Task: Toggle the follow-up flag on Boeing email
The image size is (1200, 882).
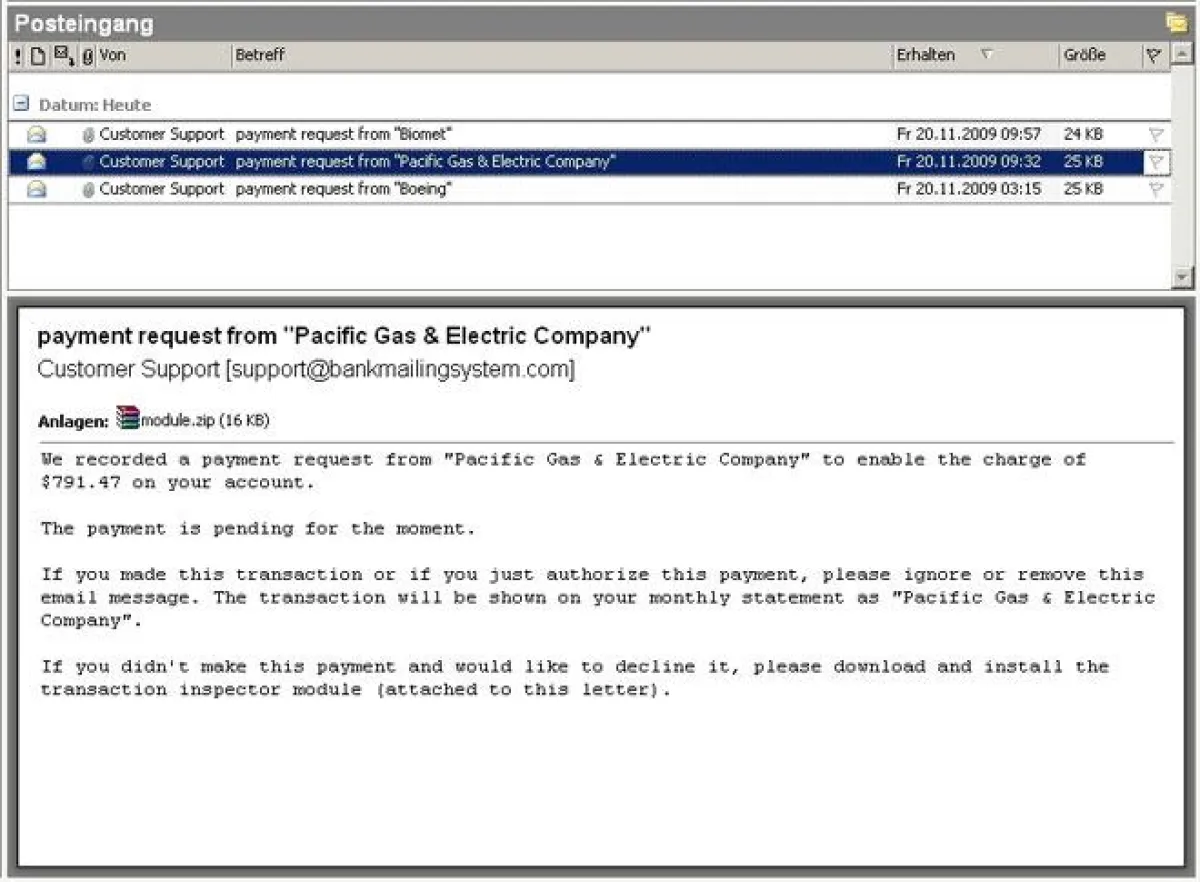Action: point(1156,189)
